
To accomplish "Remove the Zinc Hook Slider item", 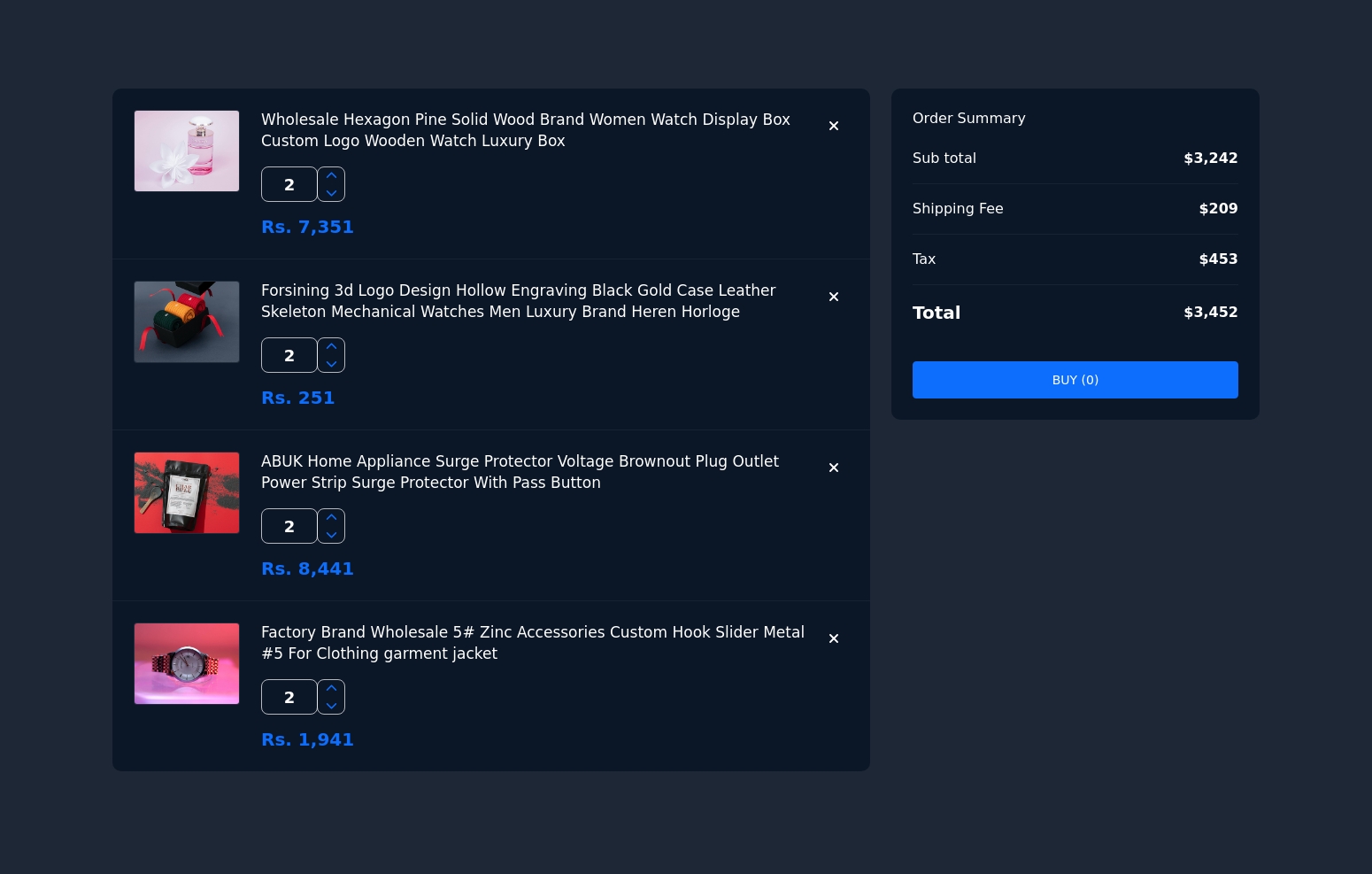I will 833,638.
